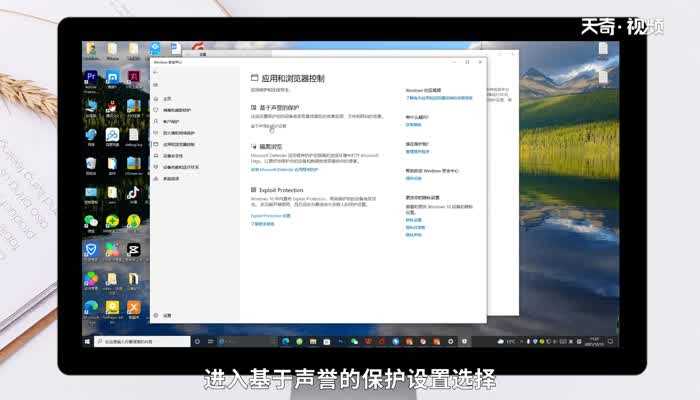Select the Recycle Bin desktop icon
Viewport: 700px width, 400px height.
tap(91, 166)
